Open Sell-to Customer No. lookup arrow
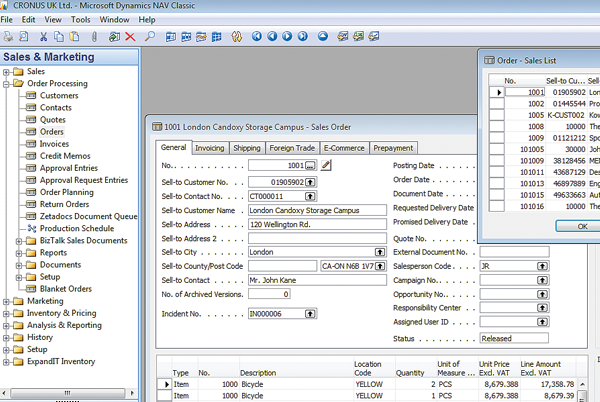Image resolution: width=600 pixels, height=402 pixels. coord(310,182)
